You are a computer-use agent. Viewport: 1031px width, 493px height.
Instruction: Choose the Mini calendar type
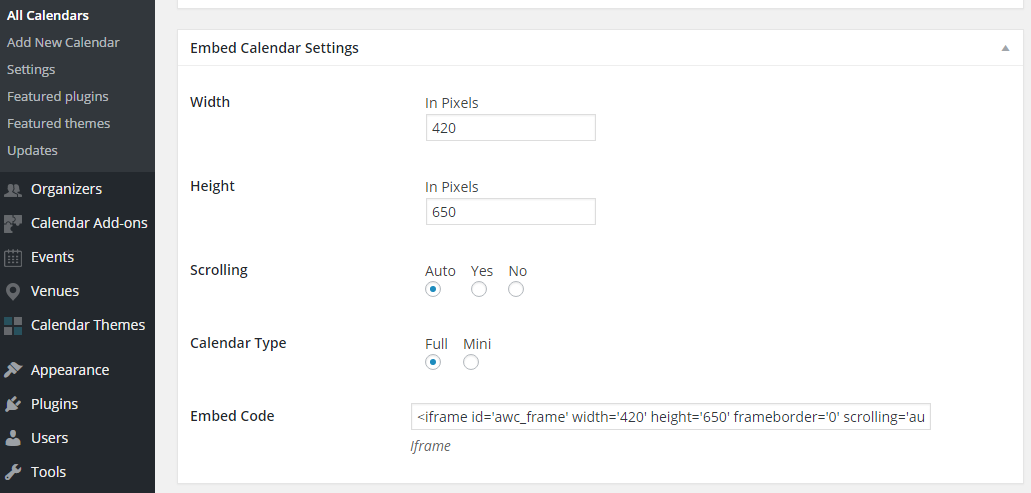(x=471, y=362)
